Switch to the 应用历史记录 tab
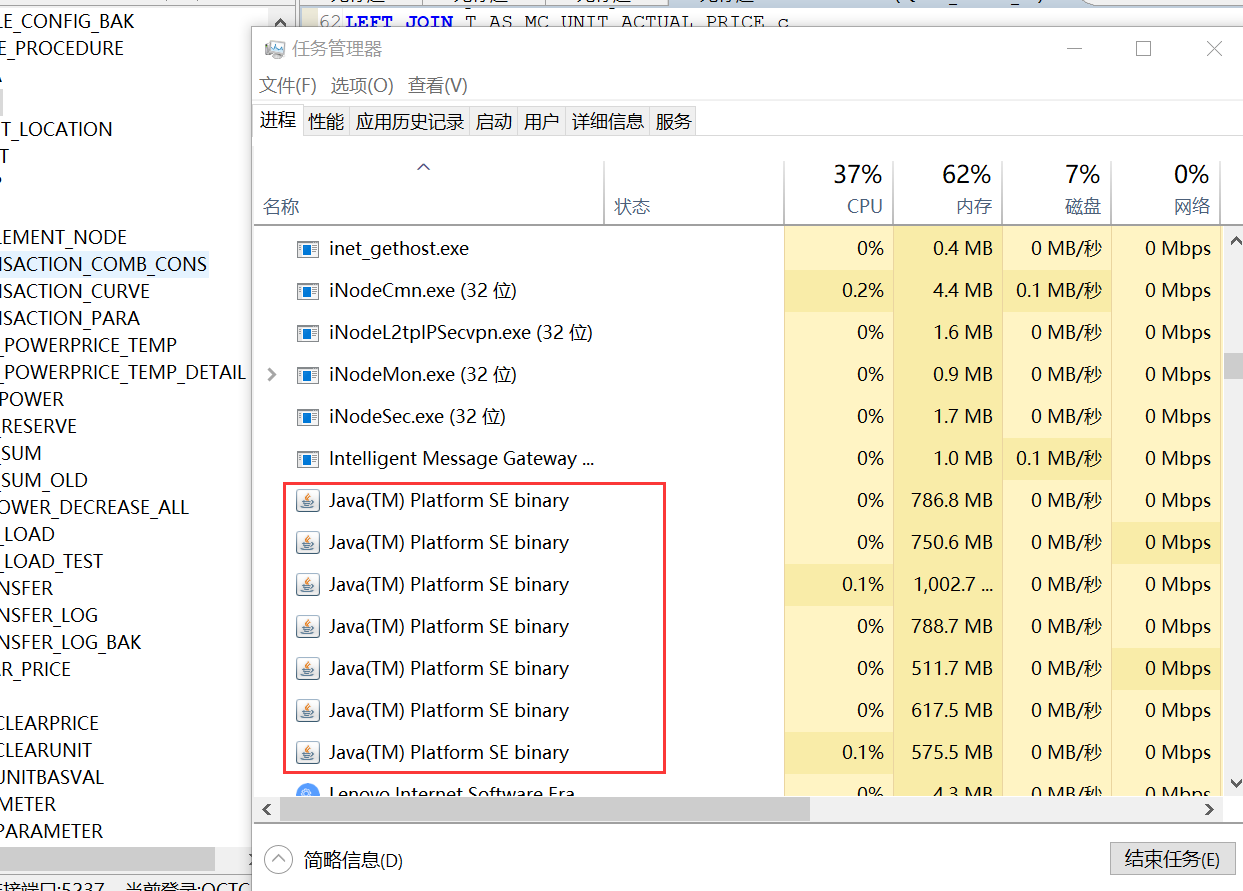Screen dimensions: 1243x891 410,122
